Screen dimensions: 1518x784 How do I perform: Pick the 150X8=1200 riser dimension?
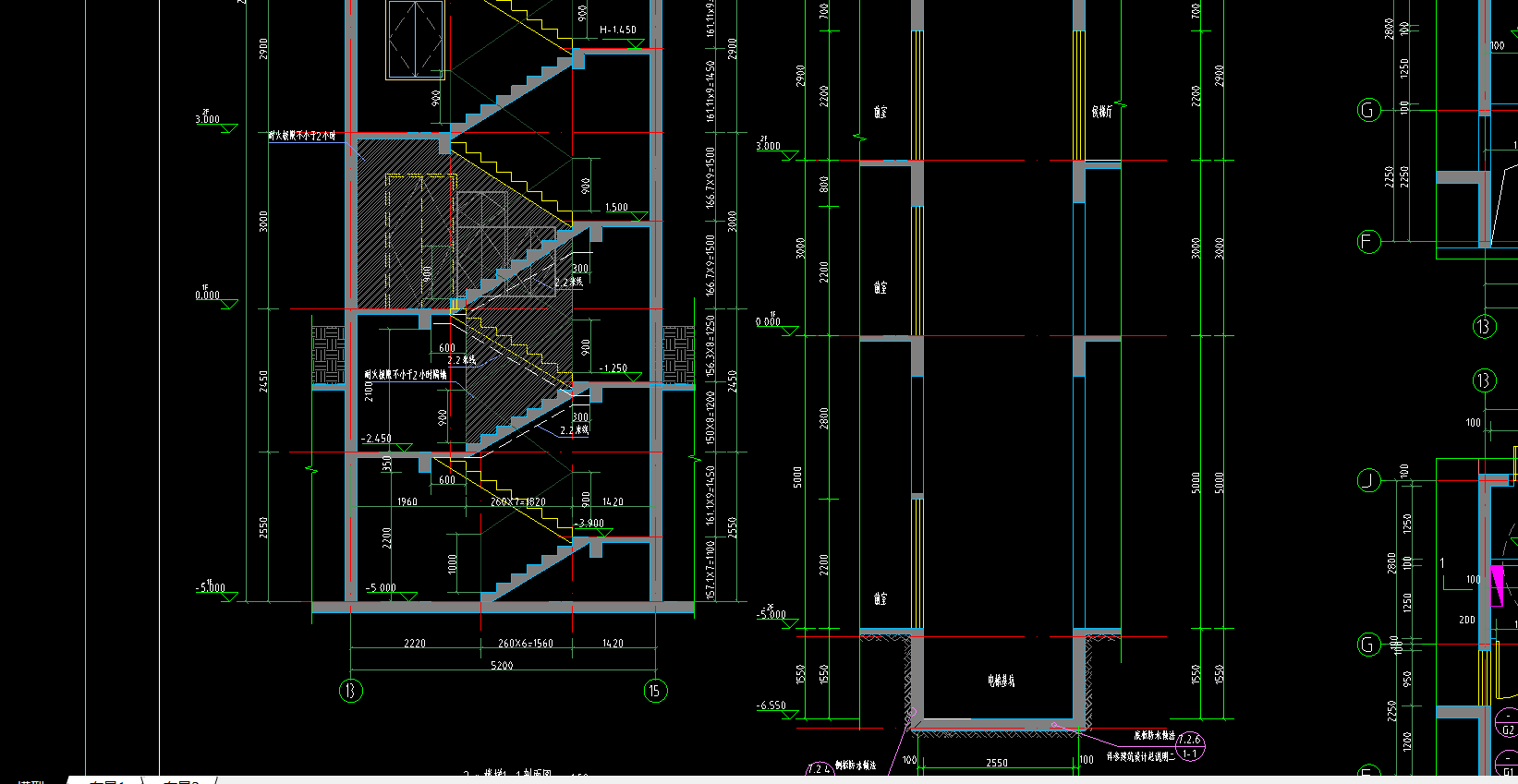click(x=710, y=419)
